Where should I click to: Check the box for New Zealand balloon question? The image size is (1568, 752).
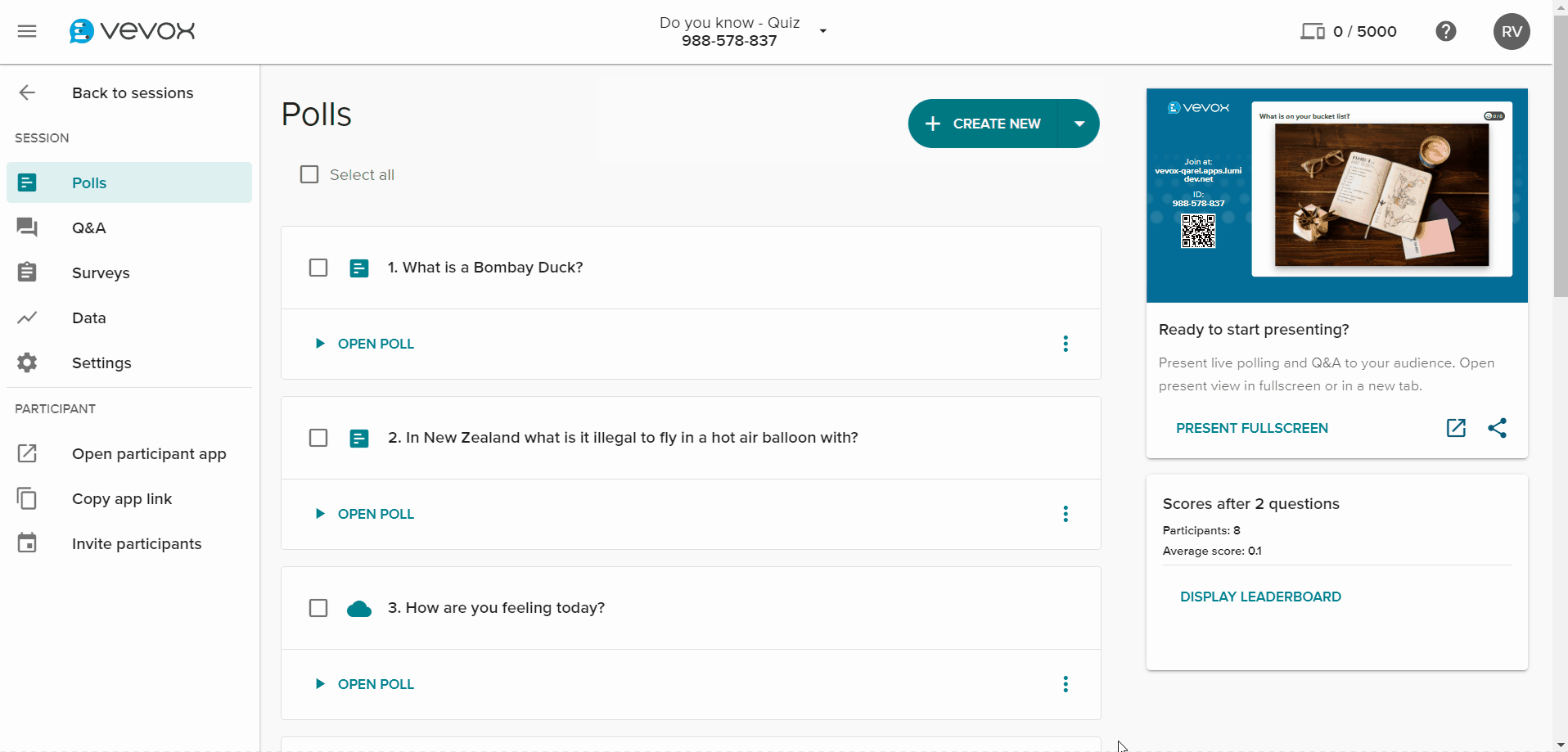318,438
